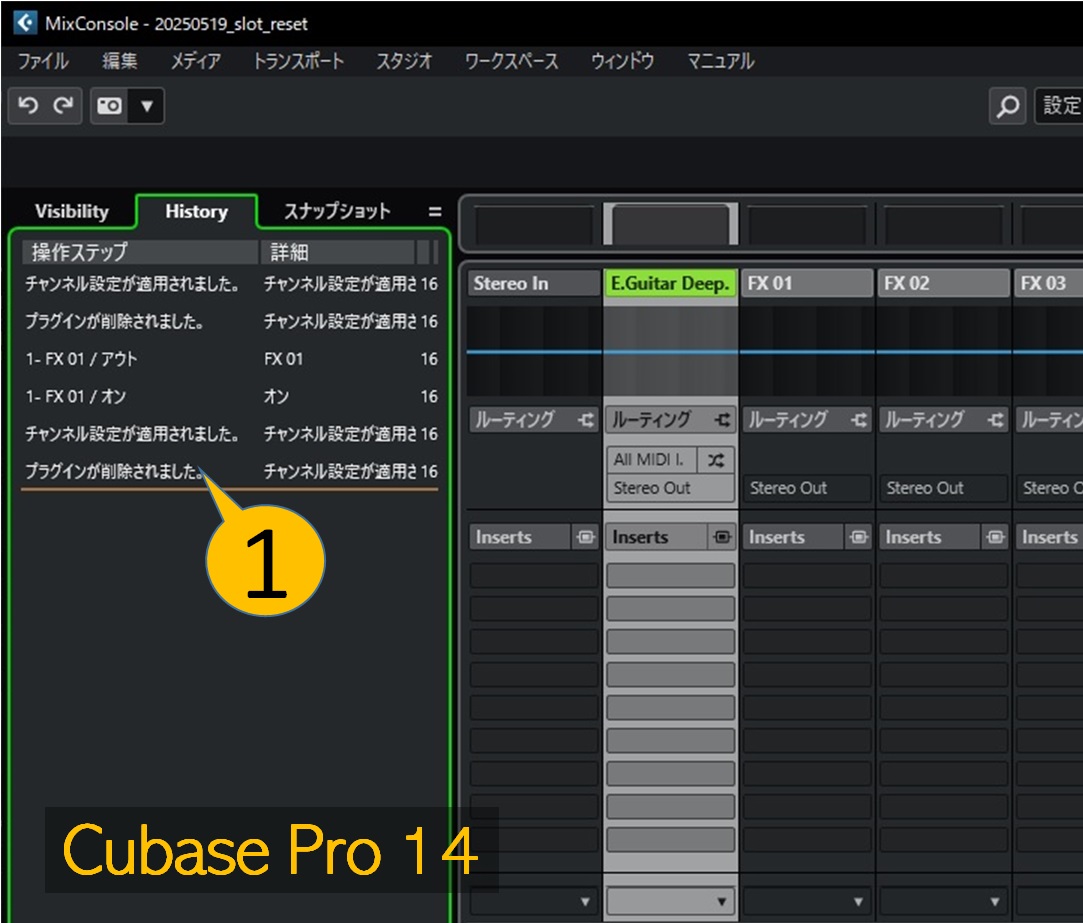
Task: Click E.Guitar Inserts bypass icon
Action: 722,537
